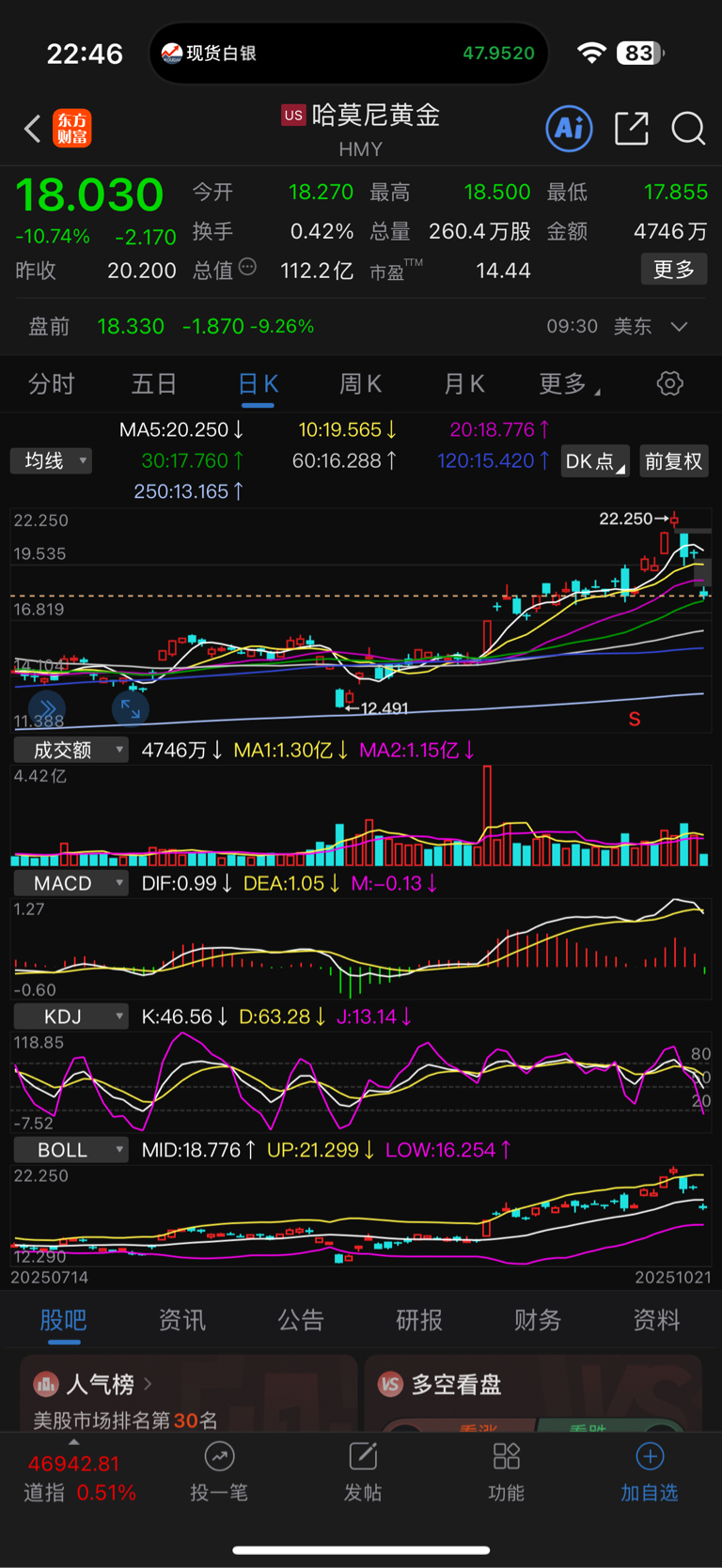Tap the 20251021 end date label

[673, 1278]
